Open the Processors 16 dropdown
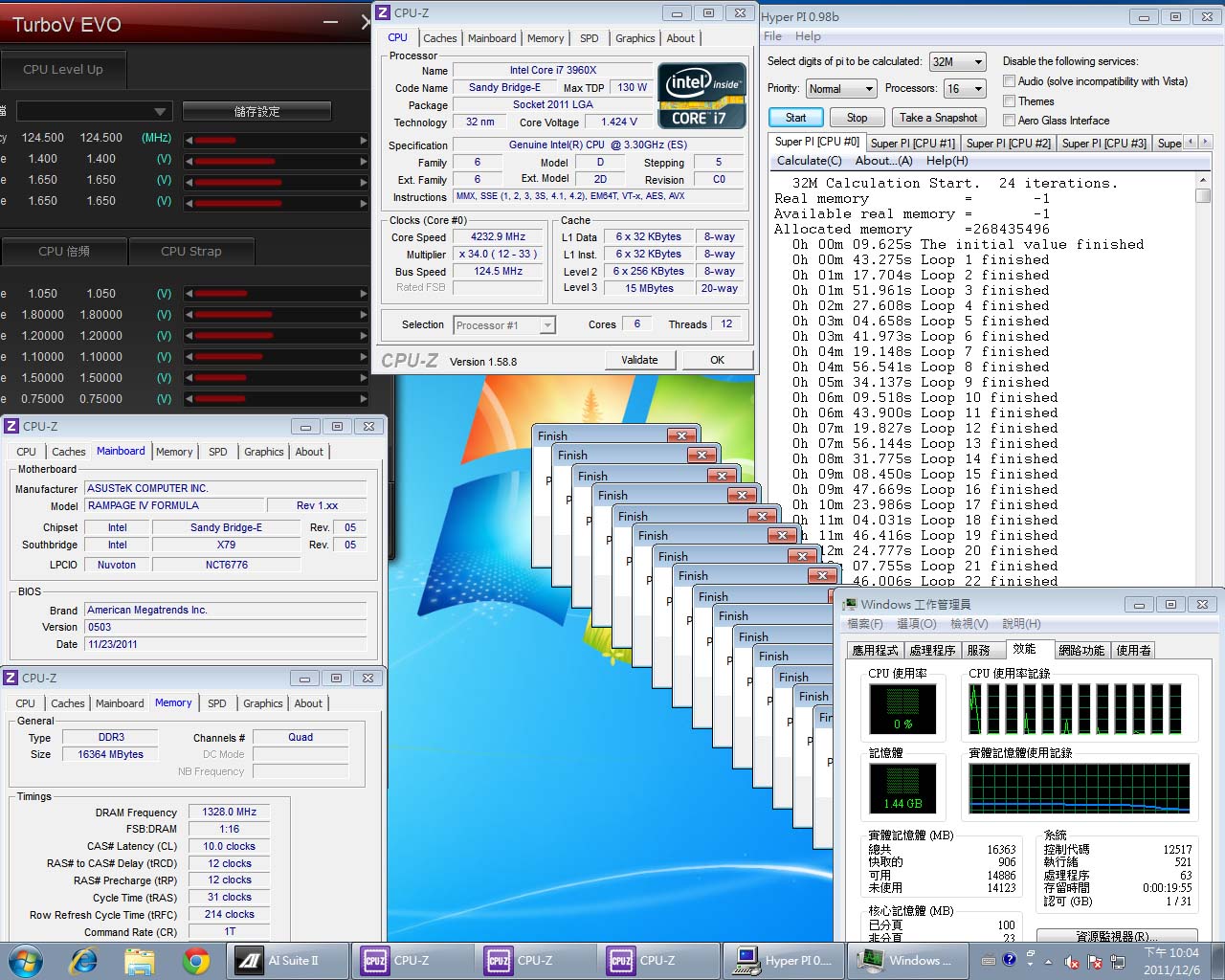Screen dimensions: 1225x980 pos(965,89)
